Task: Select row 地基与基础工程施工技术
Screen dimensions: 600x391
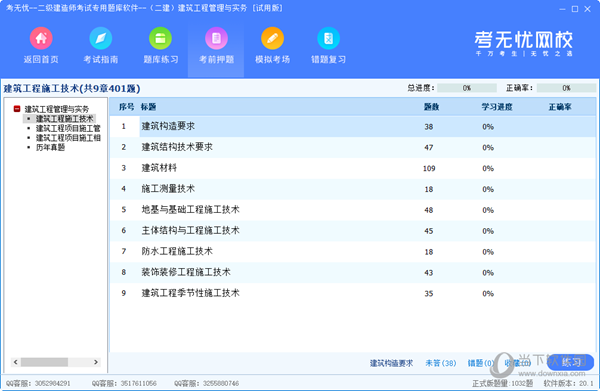Action: [x=353, y=210]
